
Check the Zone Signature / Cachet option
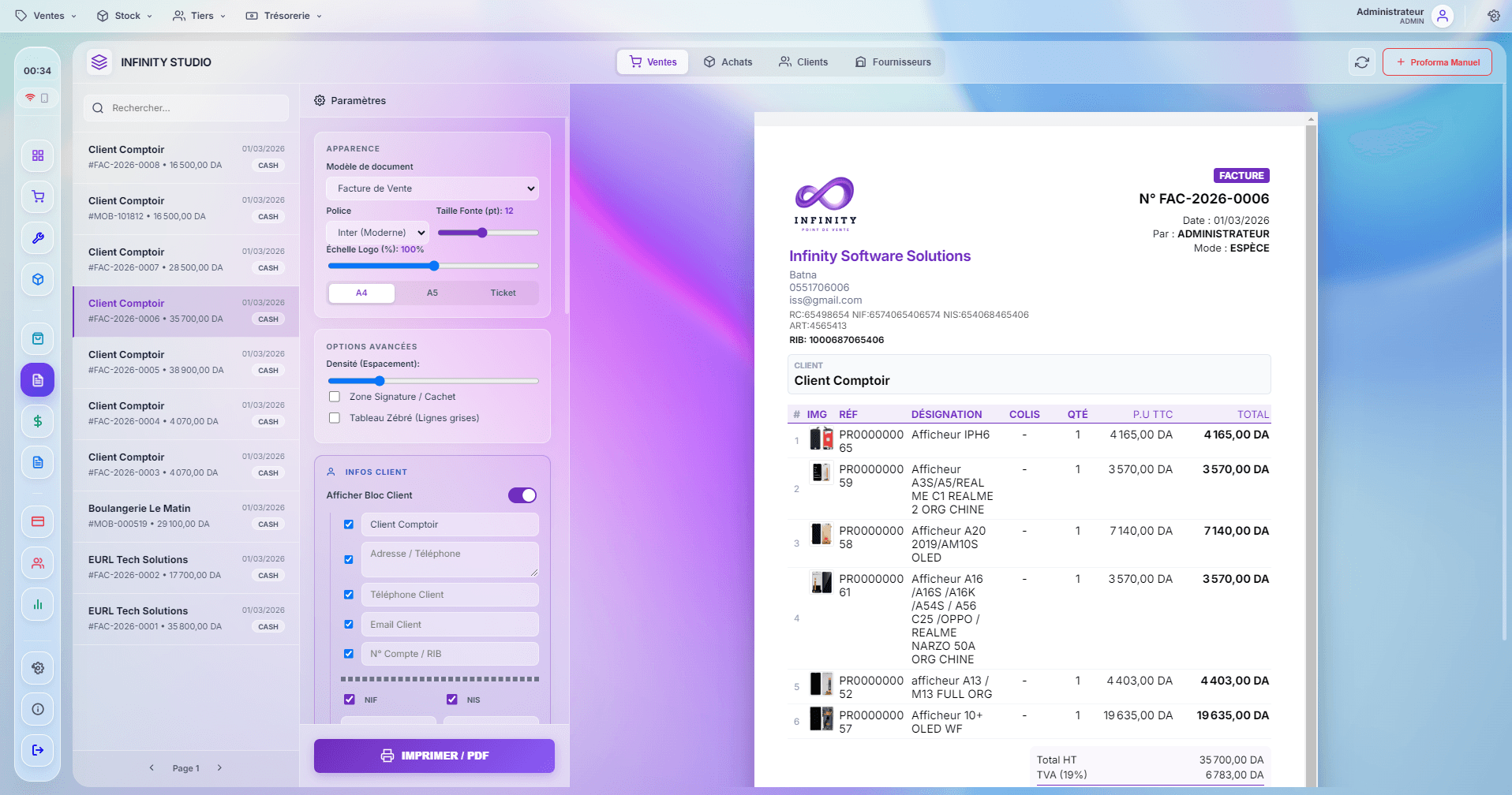[334, 396]
